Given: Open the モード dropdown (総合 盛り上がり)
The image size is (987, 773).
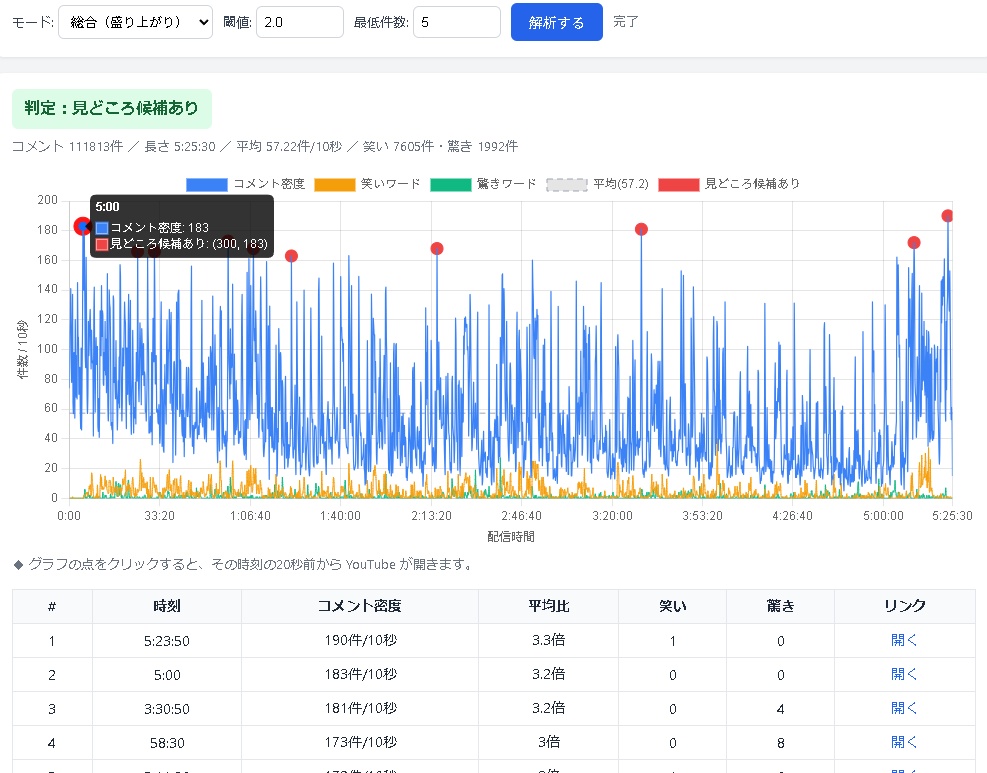Looking at the screenshot, I should [x=135, y=22].
